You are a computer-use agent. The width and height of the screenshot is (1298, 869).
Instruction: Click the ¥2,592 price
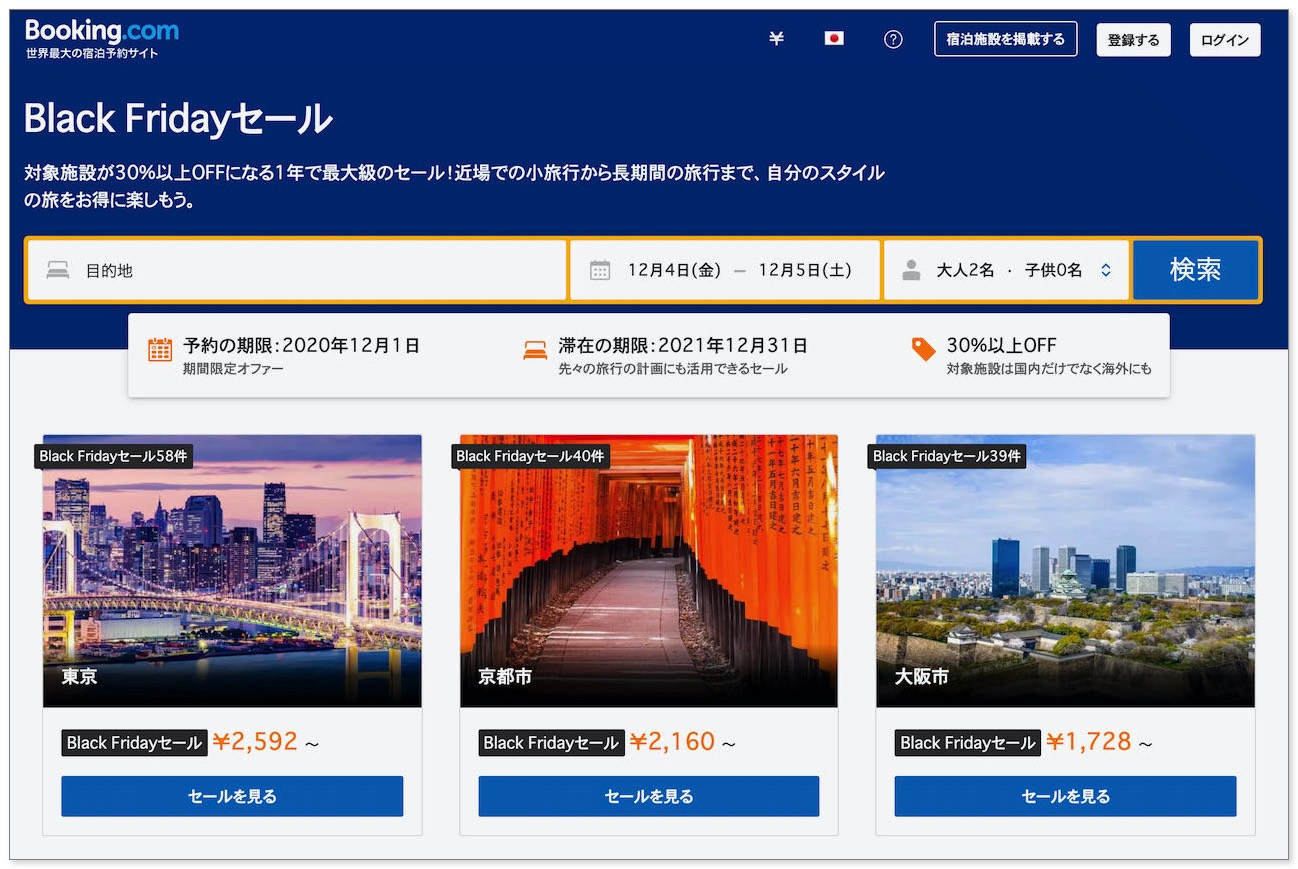point(255,741)
